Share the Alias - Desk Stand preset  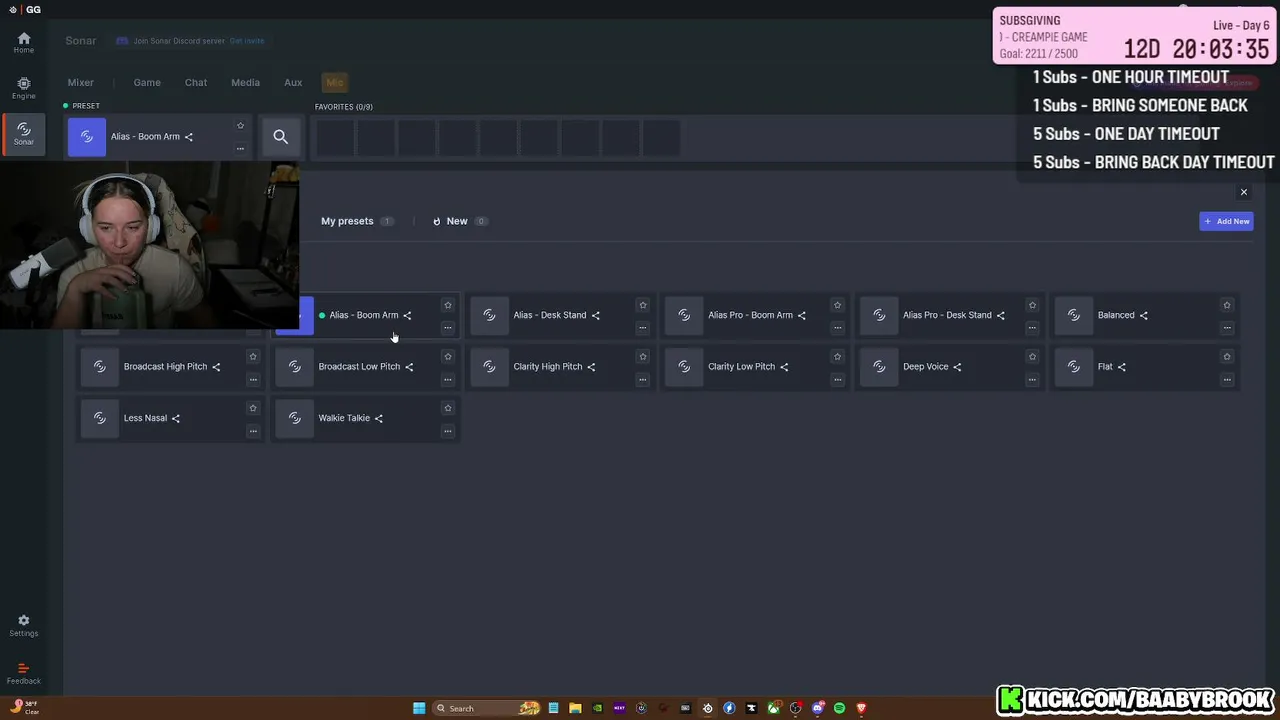pos(596,315)
